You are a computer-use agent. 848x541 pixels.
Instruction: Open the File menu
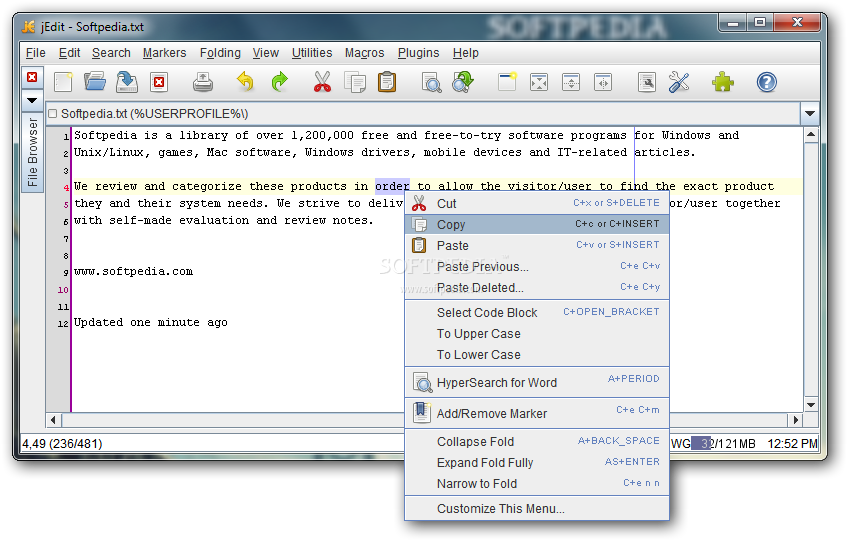(36, 53)
